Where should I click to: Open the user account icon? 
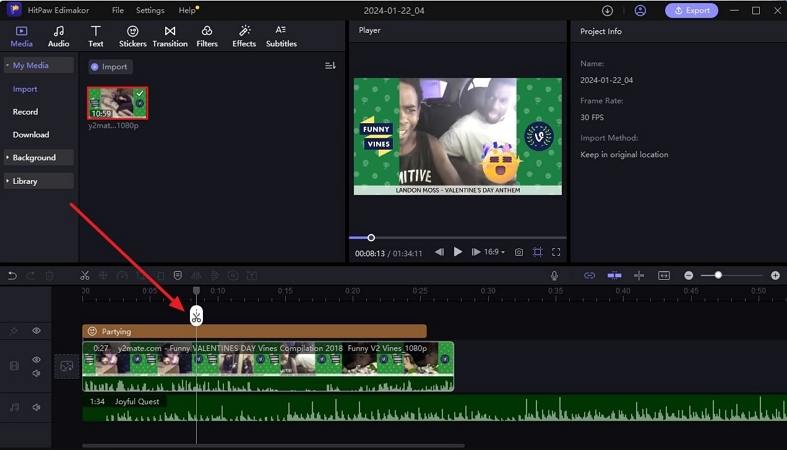click(640, 10)
